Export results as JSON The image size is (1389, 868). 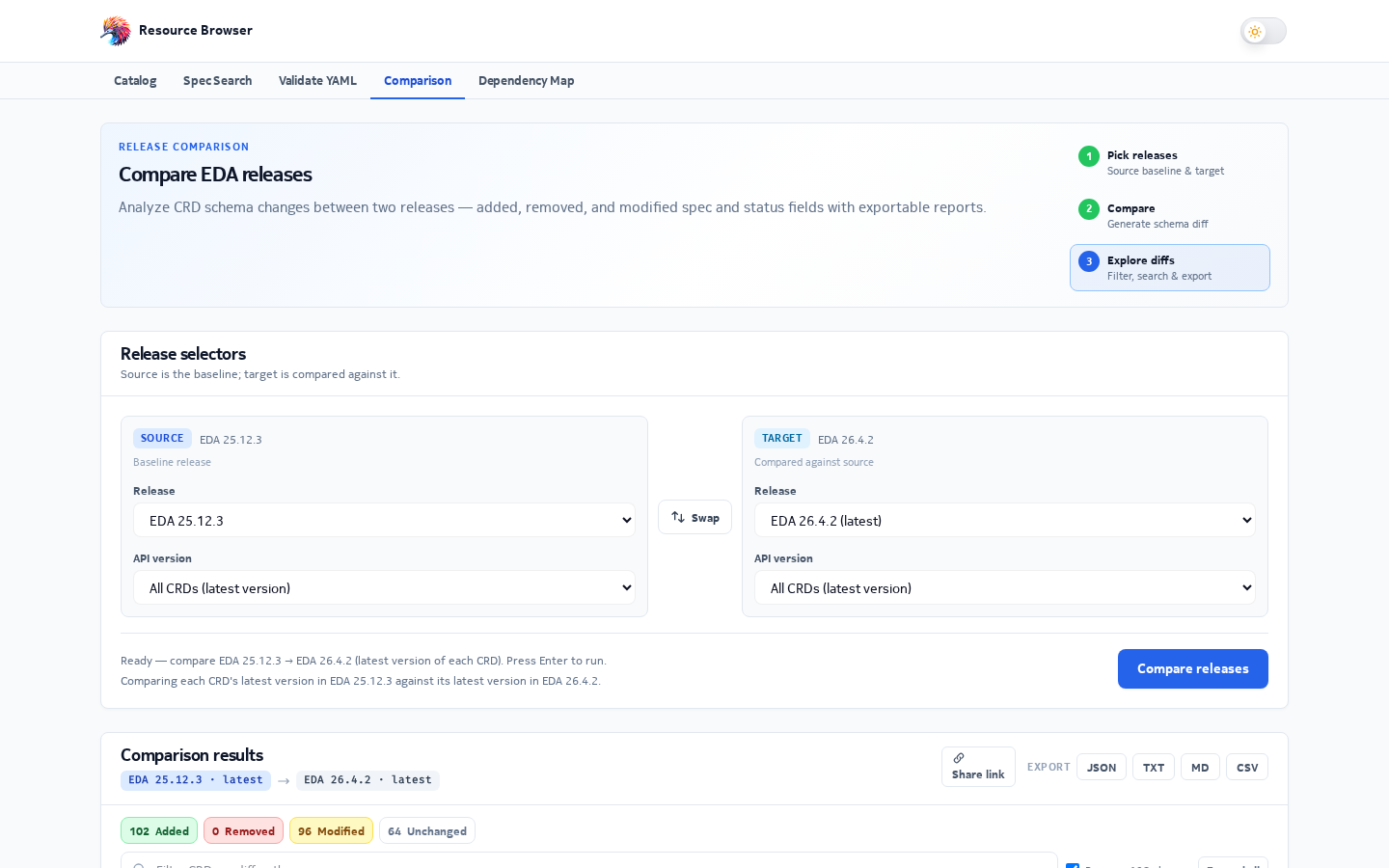[x=1101, y=768]
